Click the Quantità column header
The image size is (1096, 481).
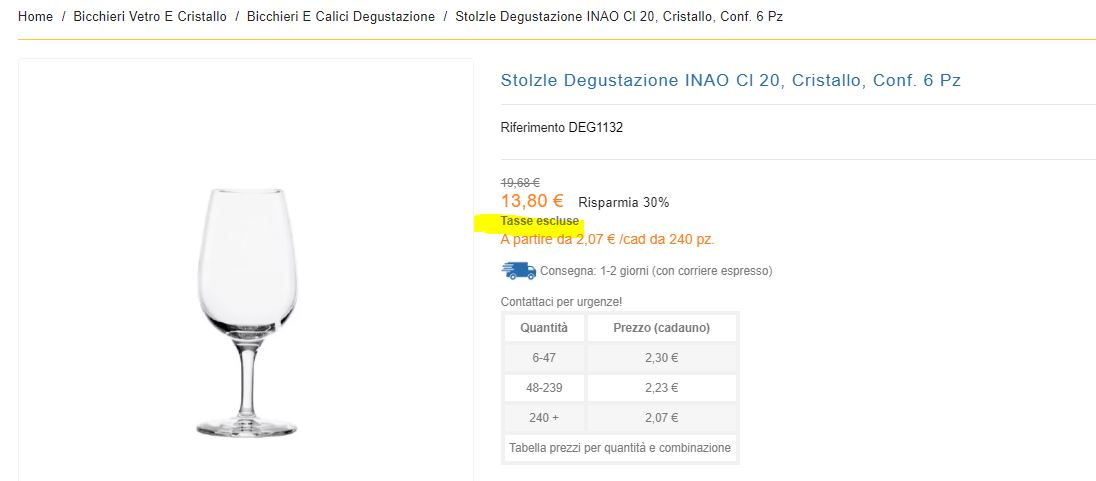pyautogui.click(x=544, y=327)
